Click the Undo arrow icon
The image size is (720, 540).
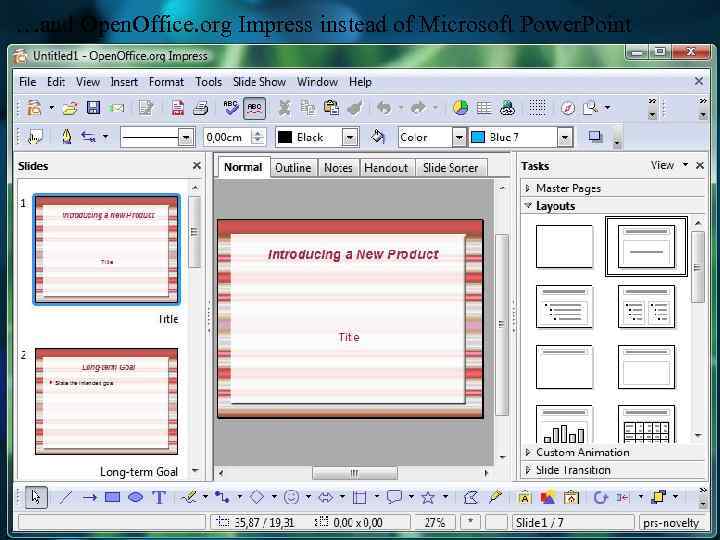point(384,108)
